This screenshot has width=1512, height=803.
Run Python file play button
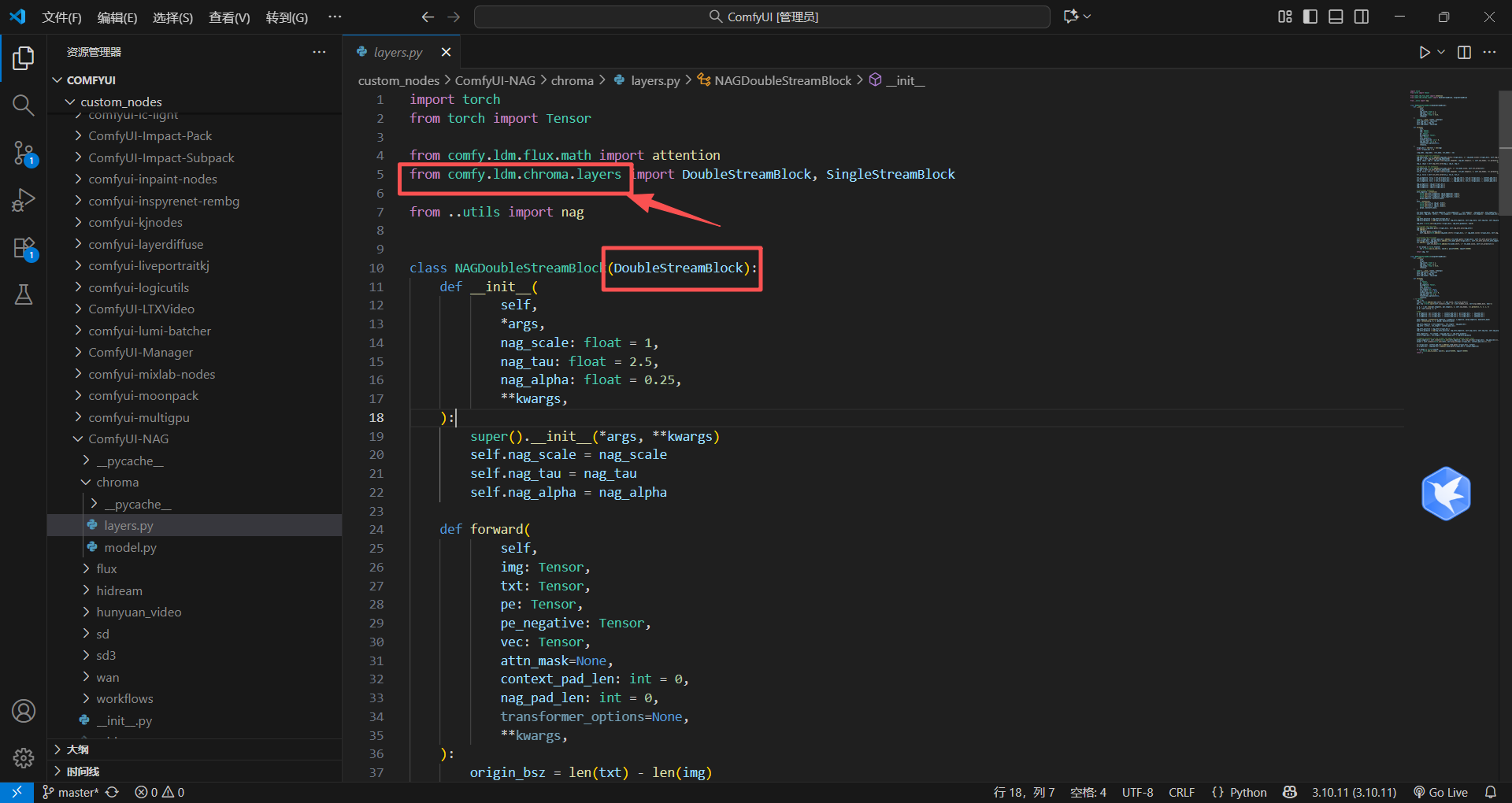(1425, 52)
